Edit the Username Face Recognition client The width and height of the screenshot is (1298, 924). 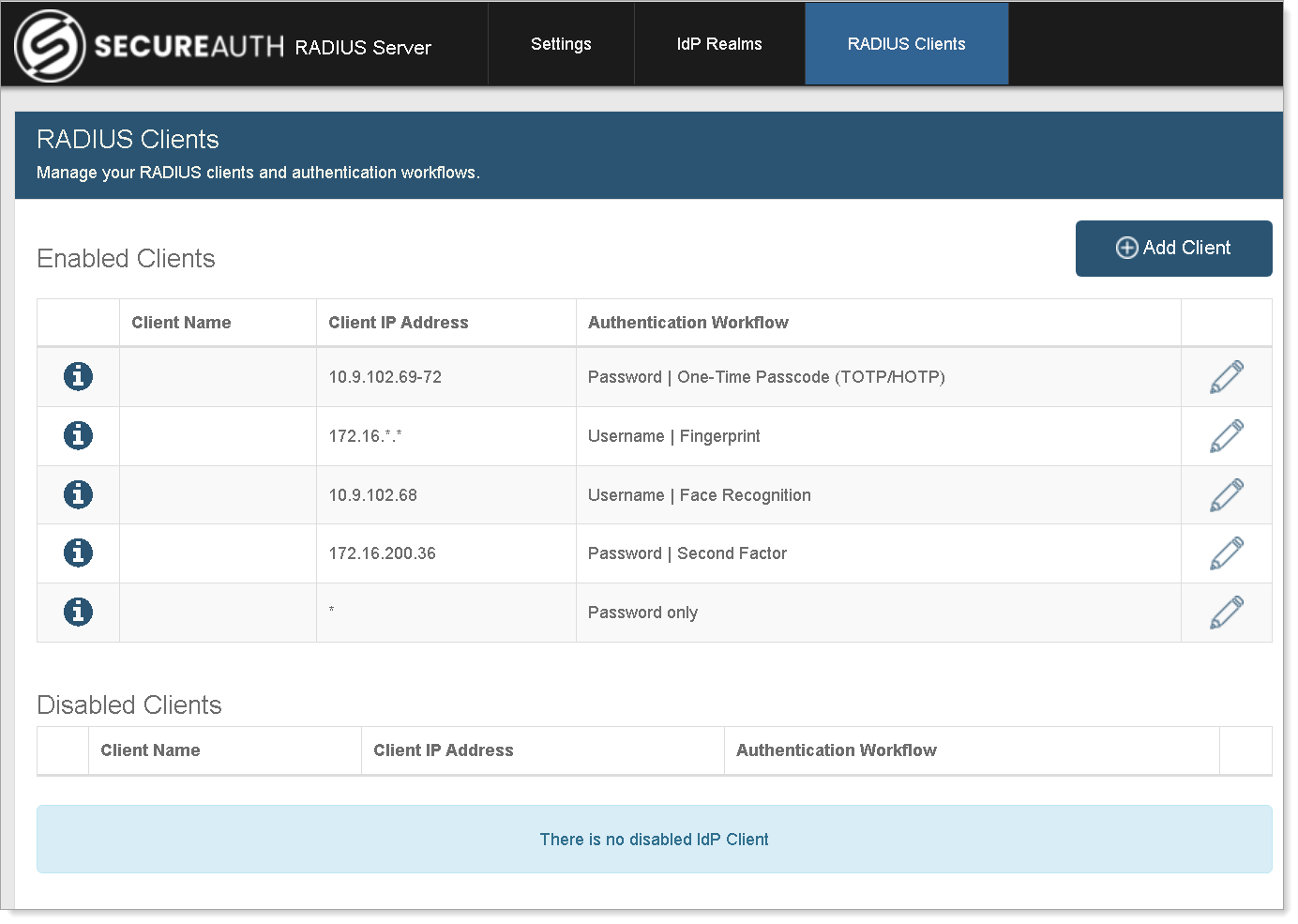pyautogui.click(x=1226, y=495)
